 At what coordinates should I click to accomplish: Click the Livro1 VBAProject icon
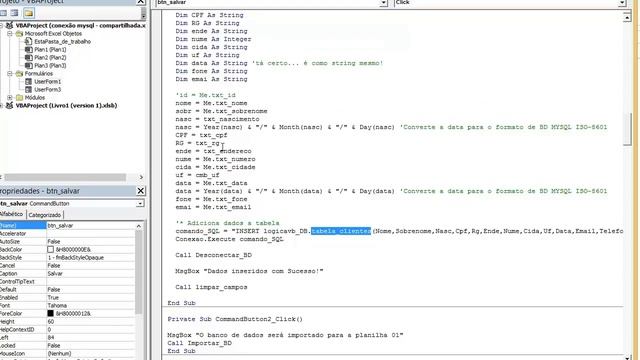point(9,105)
